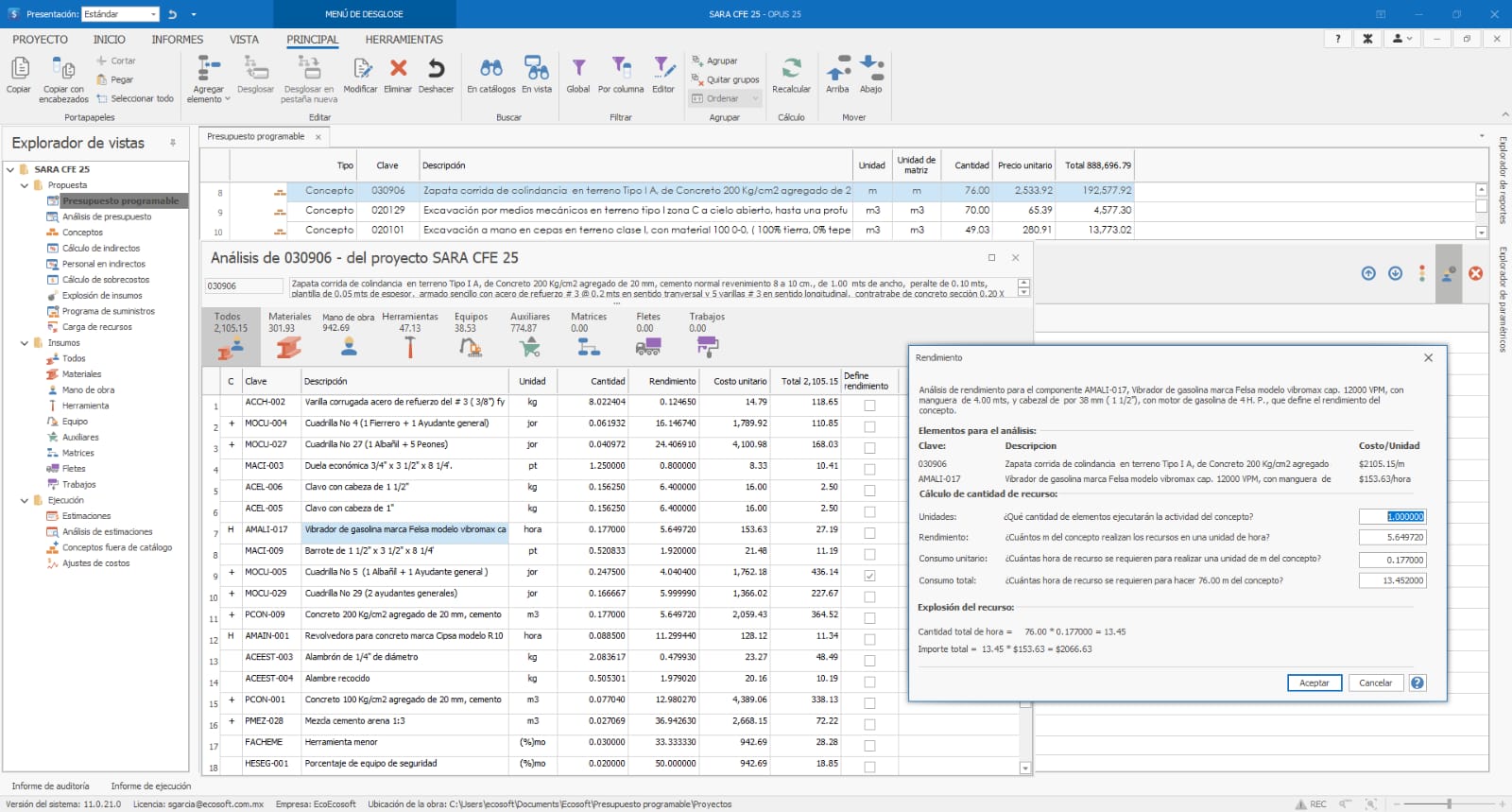Open Informe de ejecución link

pyautogui.click(x=151, y=786)
